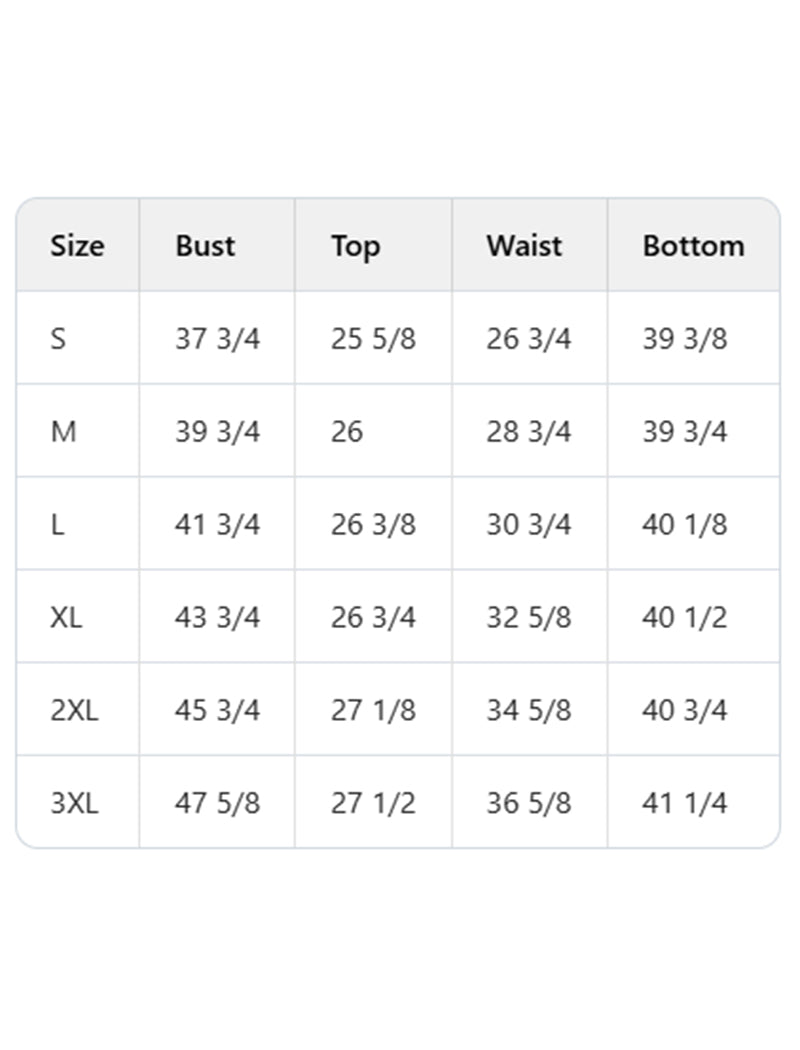Click the 2XL size row label
The height and width of the screenshot is (1050, 800).
(x=74, y=711)
